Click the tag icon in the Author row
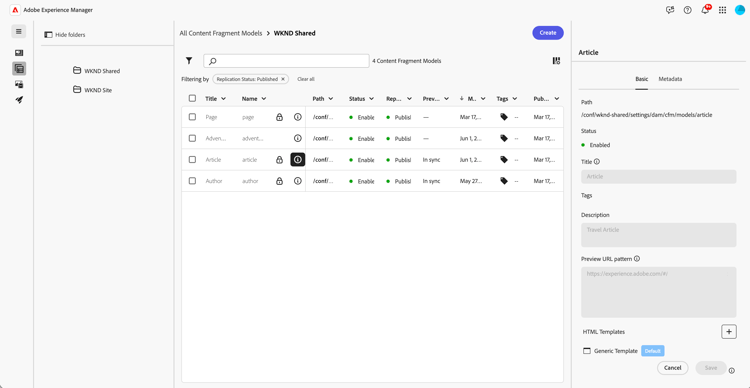Image resolution: width=750 pixels, height=388 pixels. (x=504, y=181)
